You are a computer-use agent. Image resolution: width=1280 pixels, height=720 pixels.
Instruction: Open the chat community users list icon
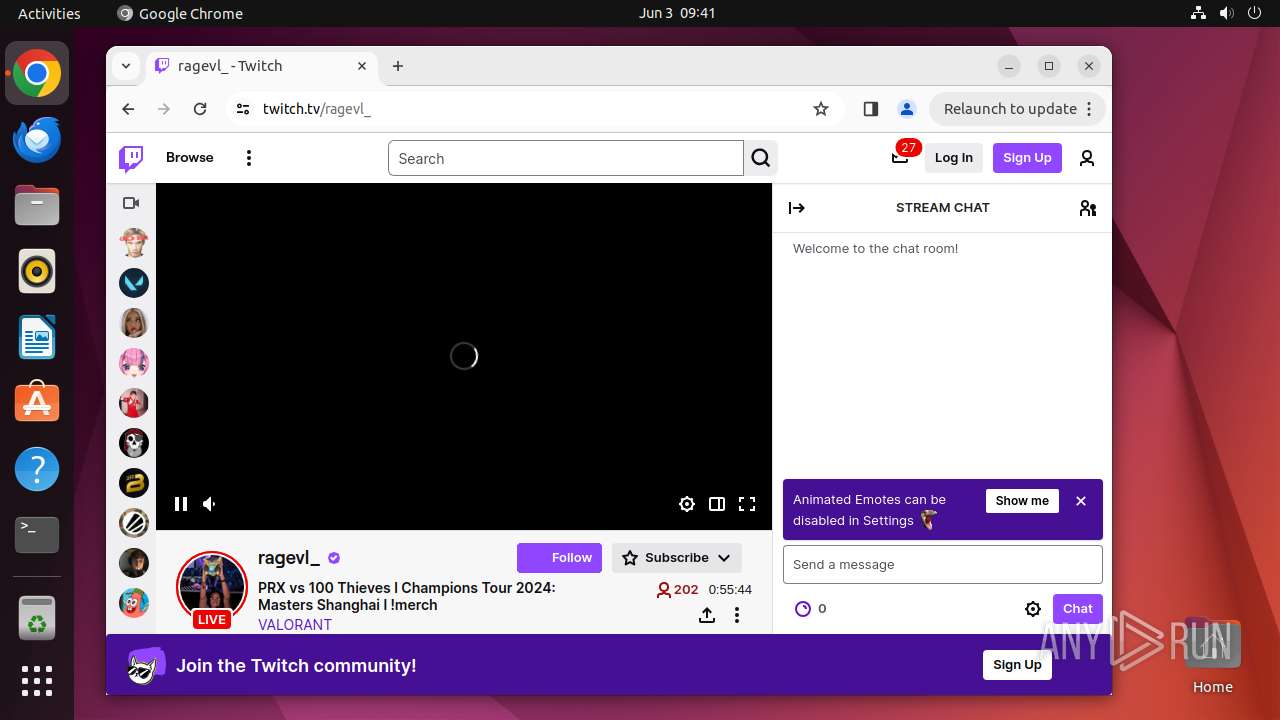tap(1088, 208)
